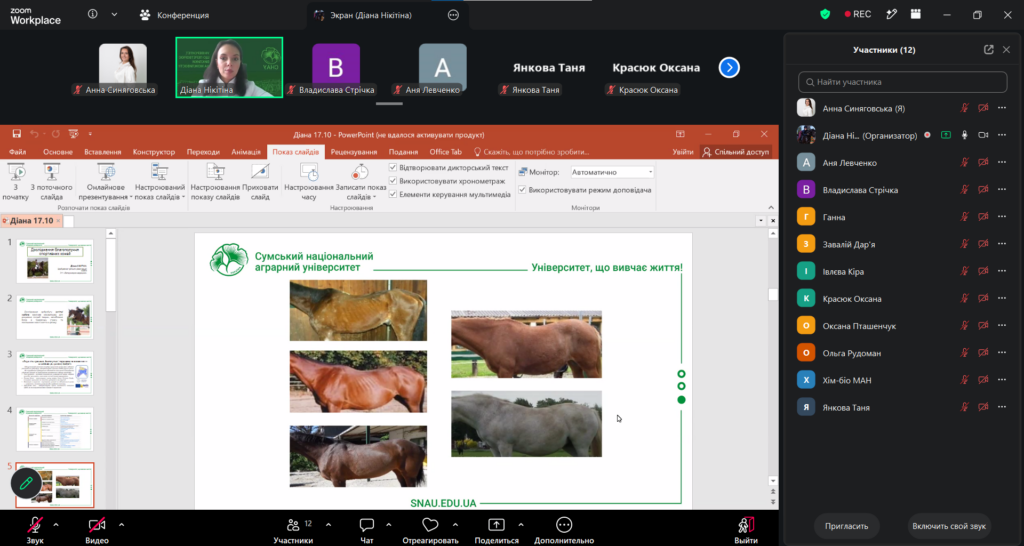Start camera via Видео button

(x=97, y=530)
